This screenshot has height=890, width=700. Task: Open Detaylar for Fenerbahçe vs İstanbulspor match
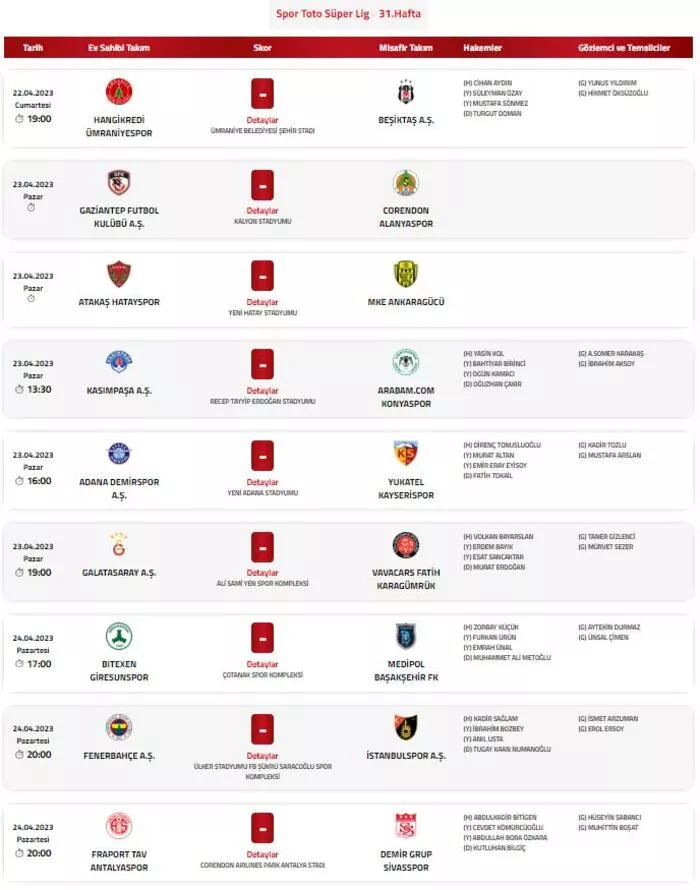(262, 755)
